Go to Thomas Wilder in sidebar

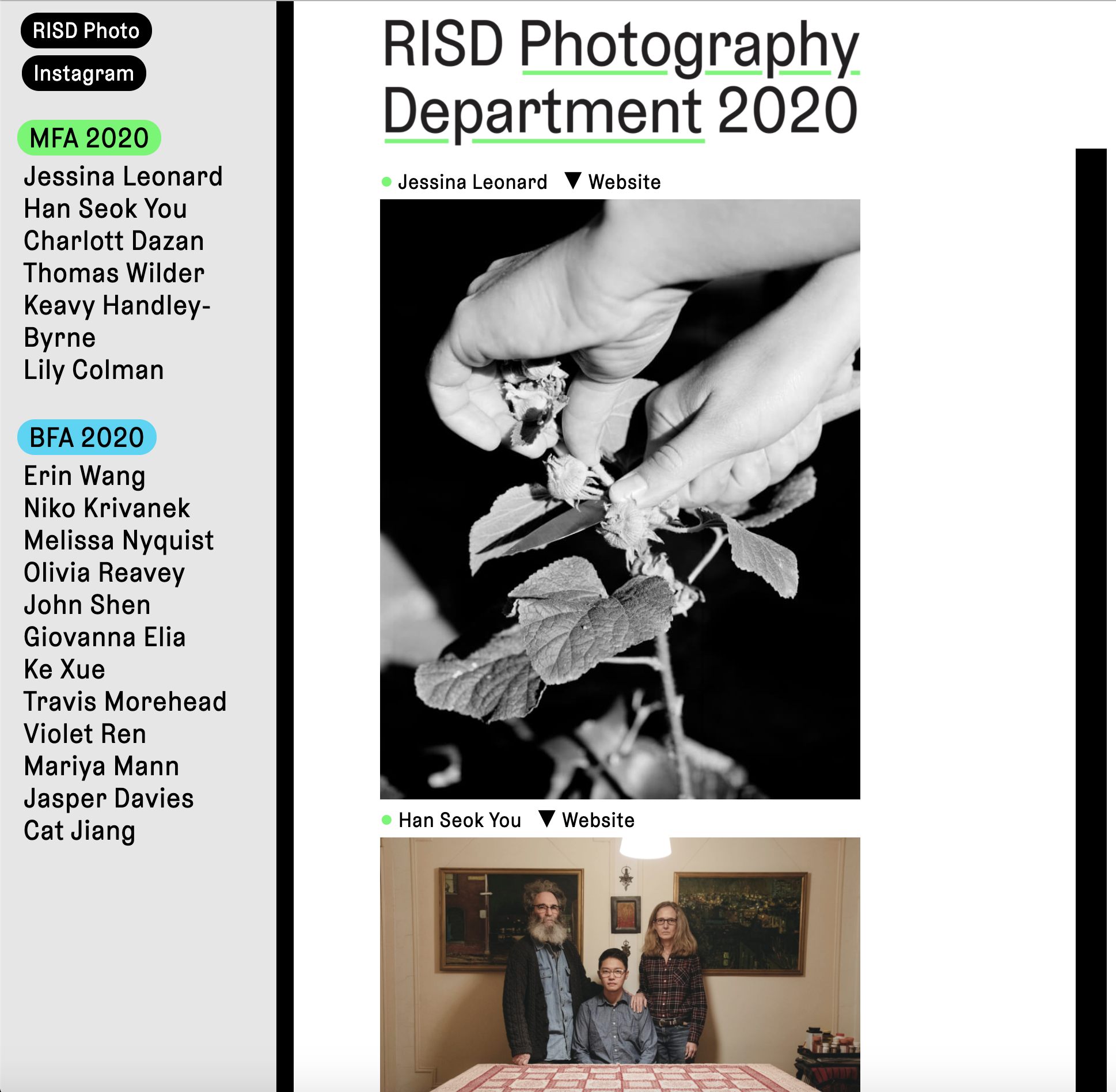pos(114,273)
